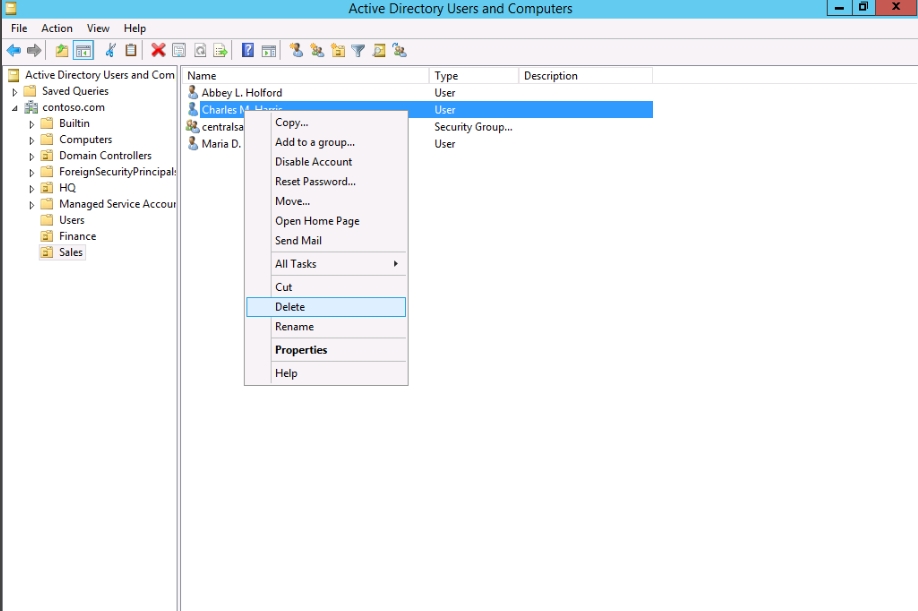Select the Sales OU in tree
Screen dimensions: 918x611
[x=71, y=252]
